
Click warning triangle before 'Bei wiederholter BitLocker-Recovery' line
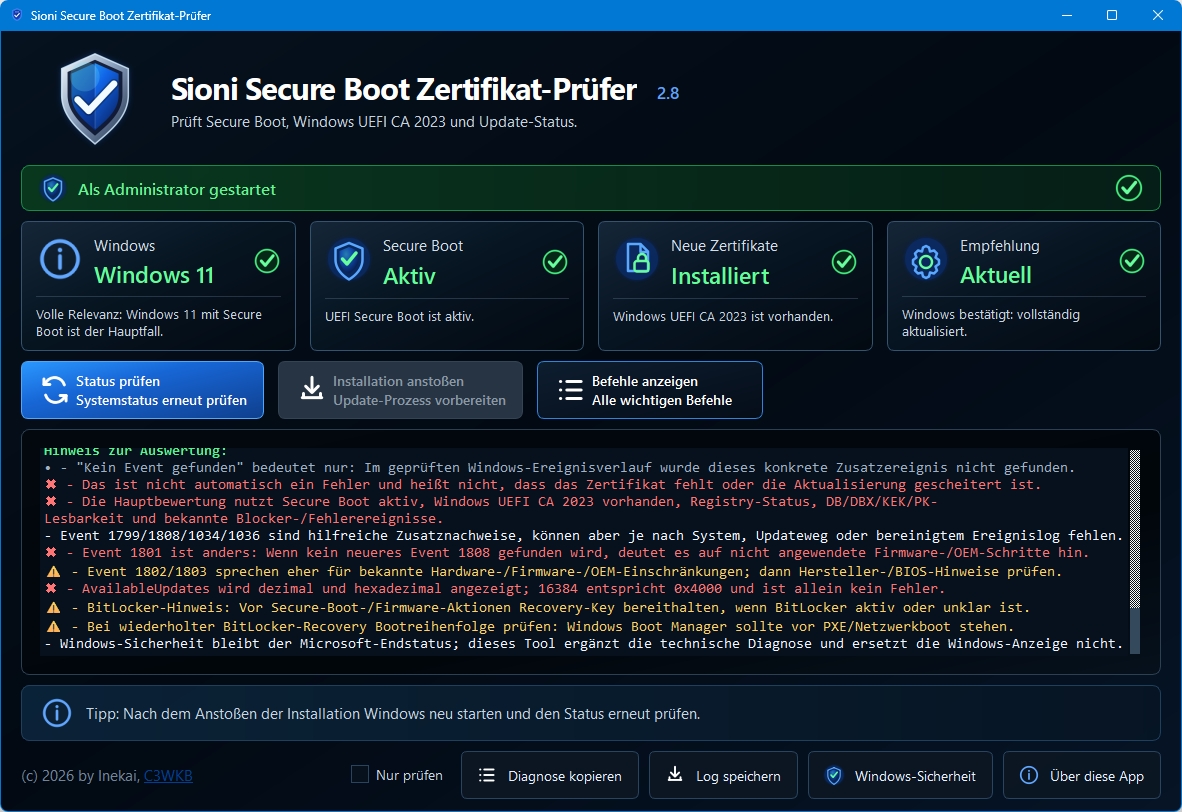(x=54, y=626)
